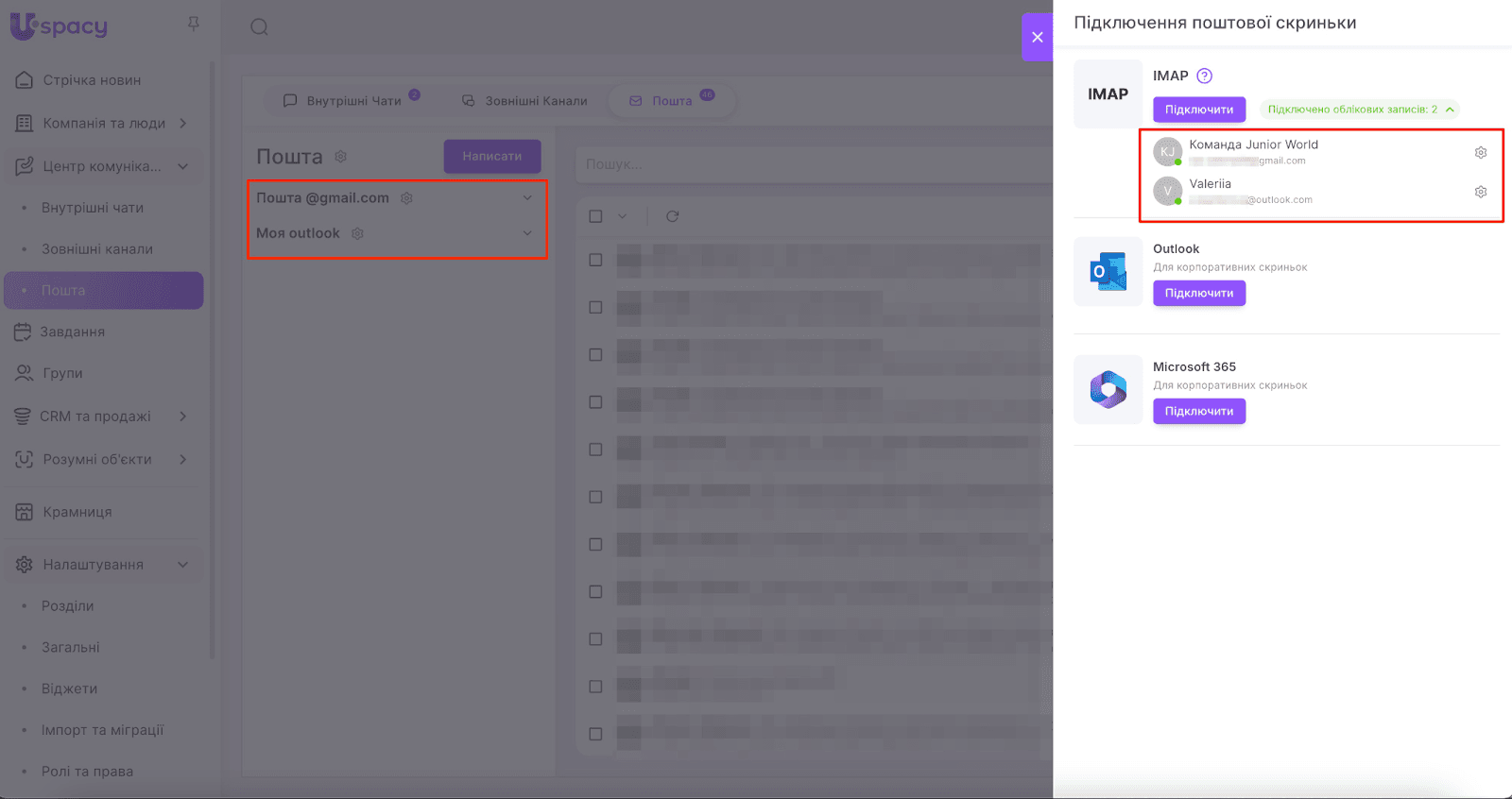Viewport: 1512px width, 799px height.
Task: Collapse the connected accounts list chevron
Action: coord(1450,110)
